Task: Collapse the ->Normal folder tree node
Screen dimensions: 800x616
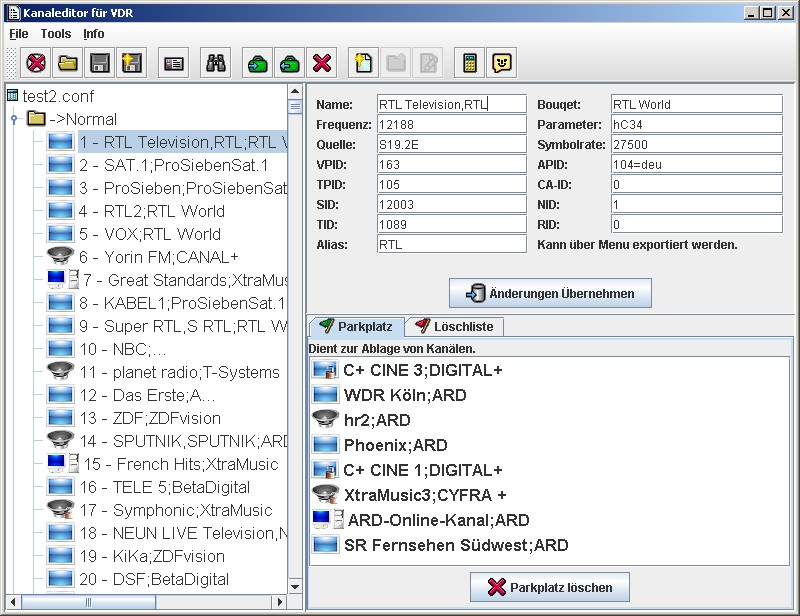Action: click(14, 119)
